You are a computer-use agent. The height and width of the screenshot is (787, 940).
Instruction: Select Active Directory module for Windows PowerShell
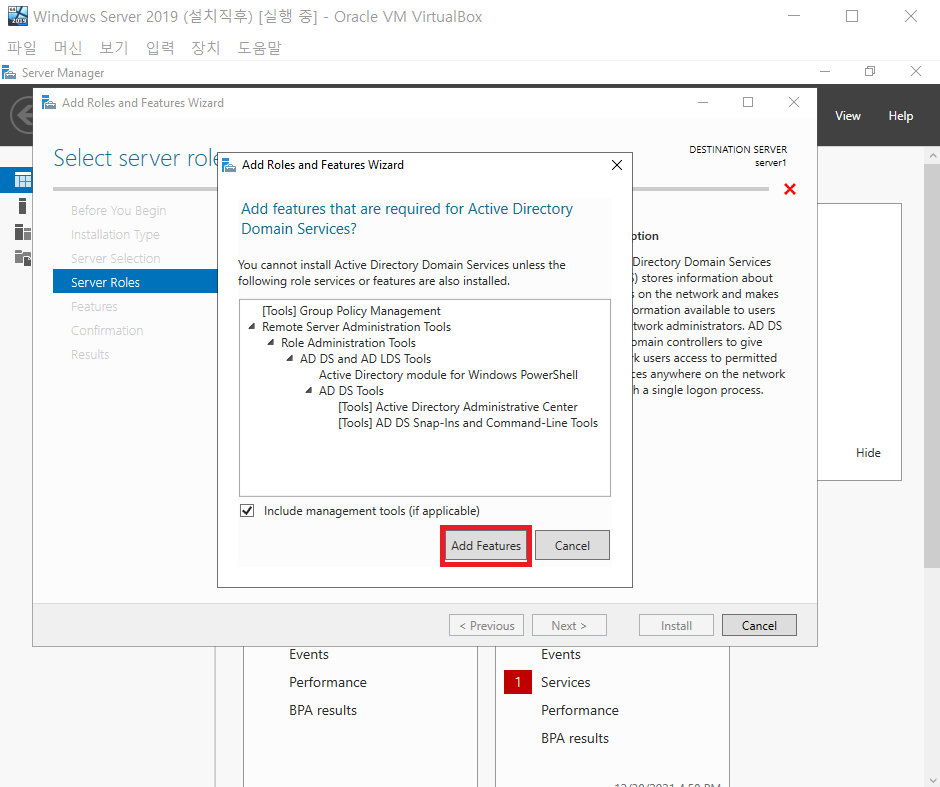coord(448,375)
